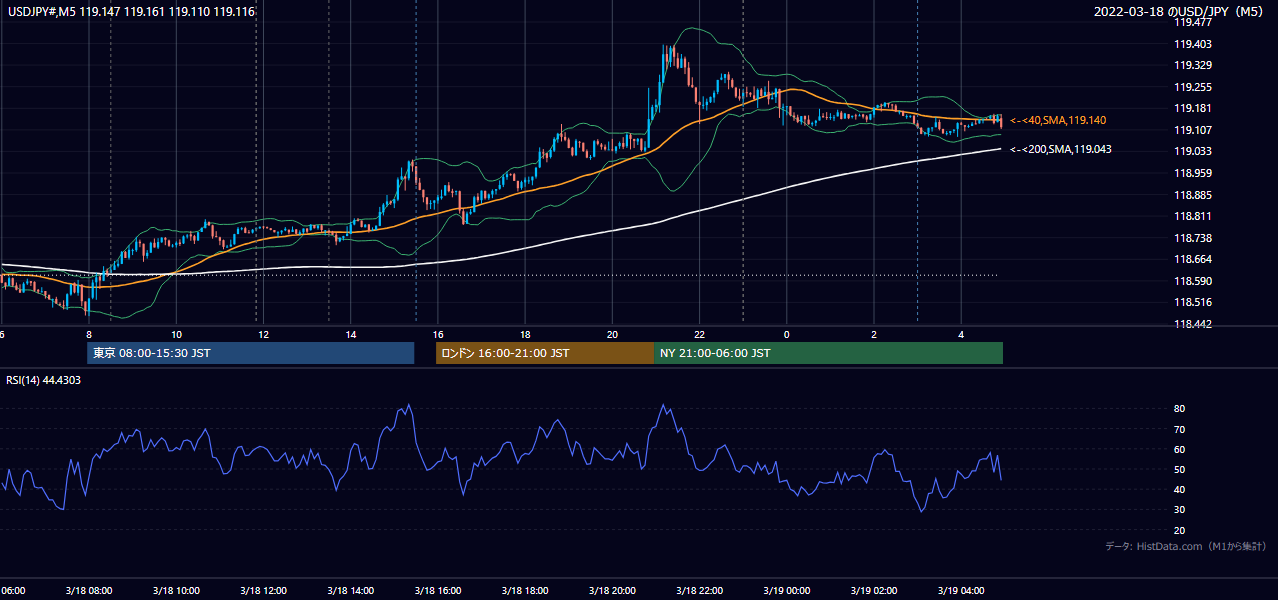Click RSI scale label 30

coord(1180,509)
